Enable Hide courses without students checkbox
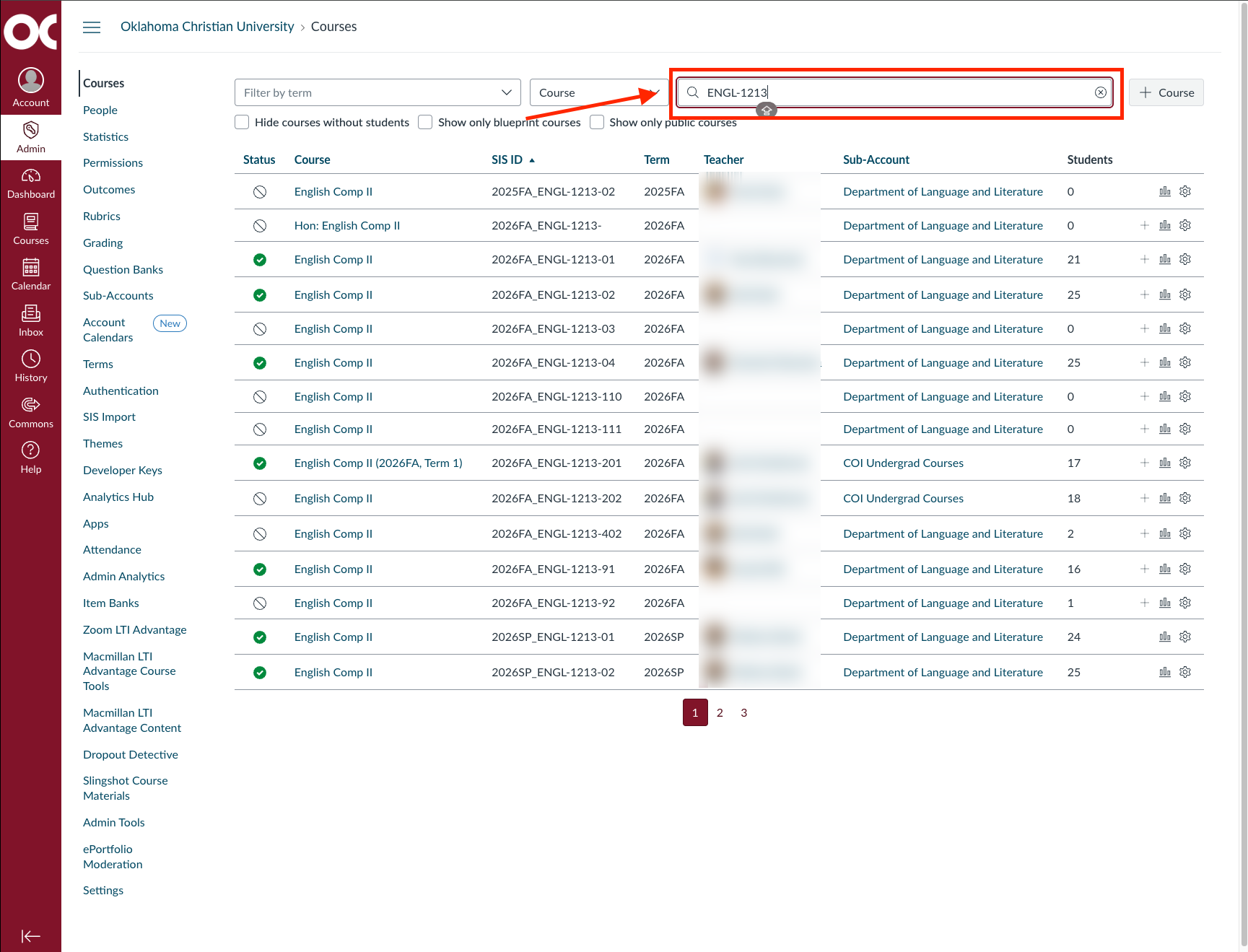Image resolution: width=1248 pixels, height=952 pixels. [242, 122]
